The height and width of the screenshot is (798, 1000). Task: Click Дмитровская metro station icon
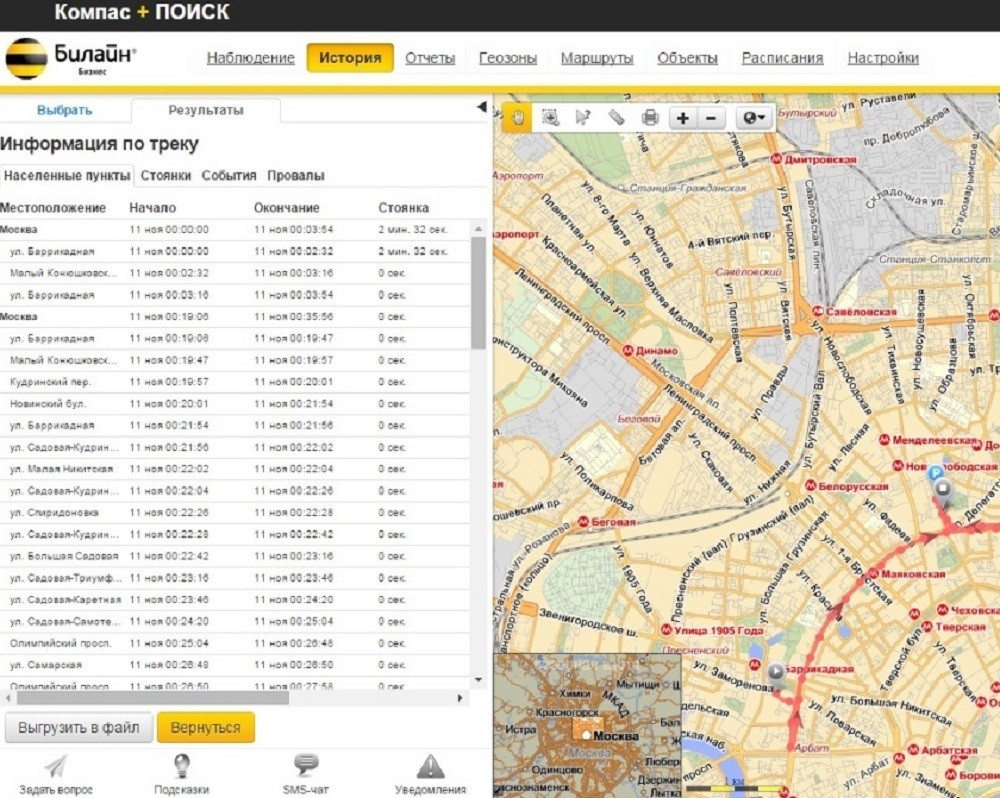(777, 159)
